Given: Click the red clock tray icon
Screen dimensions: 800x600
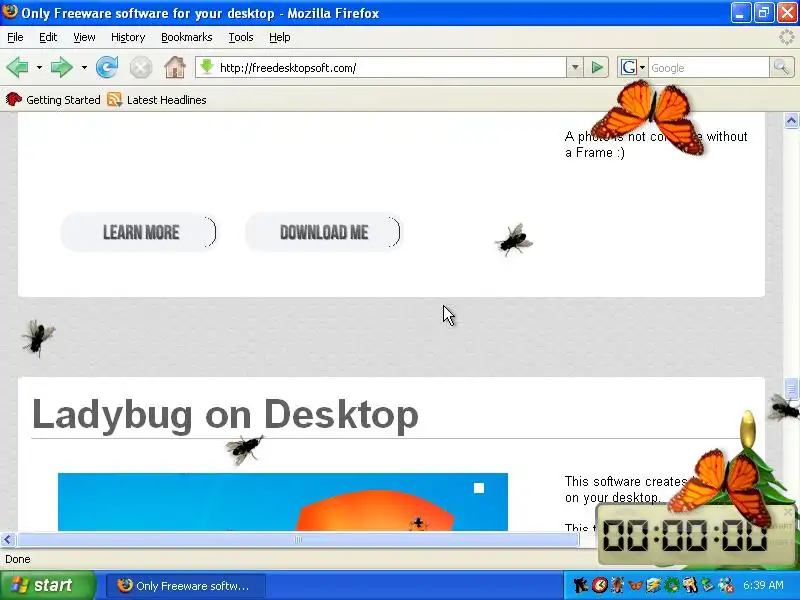Looking at the screenshot, I should click(x=600, y=585).
